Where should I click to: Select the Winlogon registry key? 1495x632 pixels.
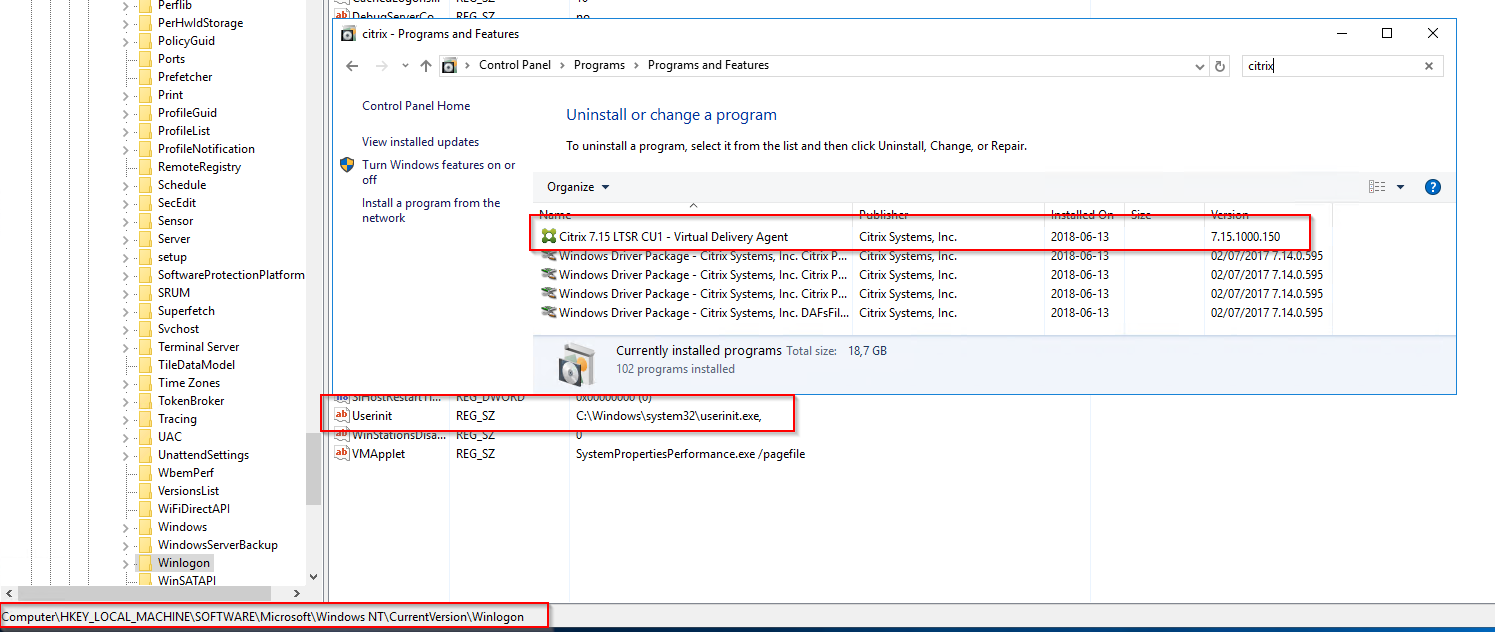click(x=184, y=563)
